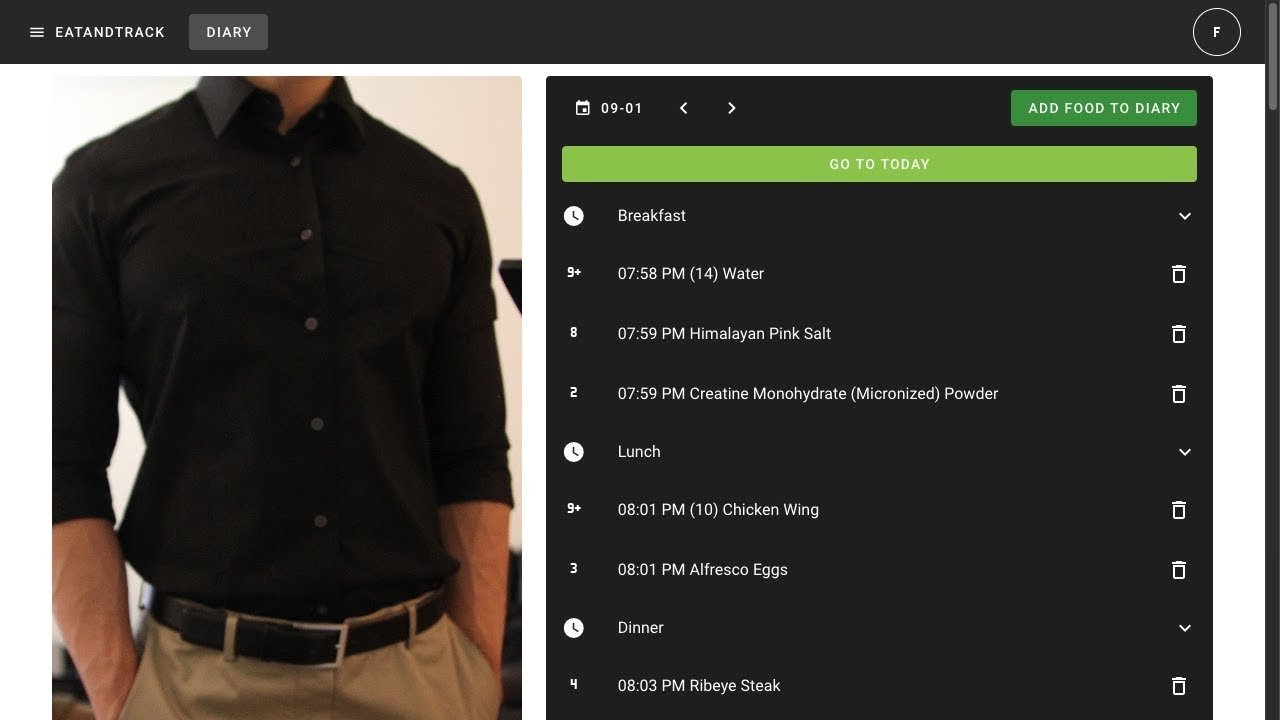The image size is (1280, 720).
Task: Remove the Alfresco Eggs entry
Action: (1178, 570)
